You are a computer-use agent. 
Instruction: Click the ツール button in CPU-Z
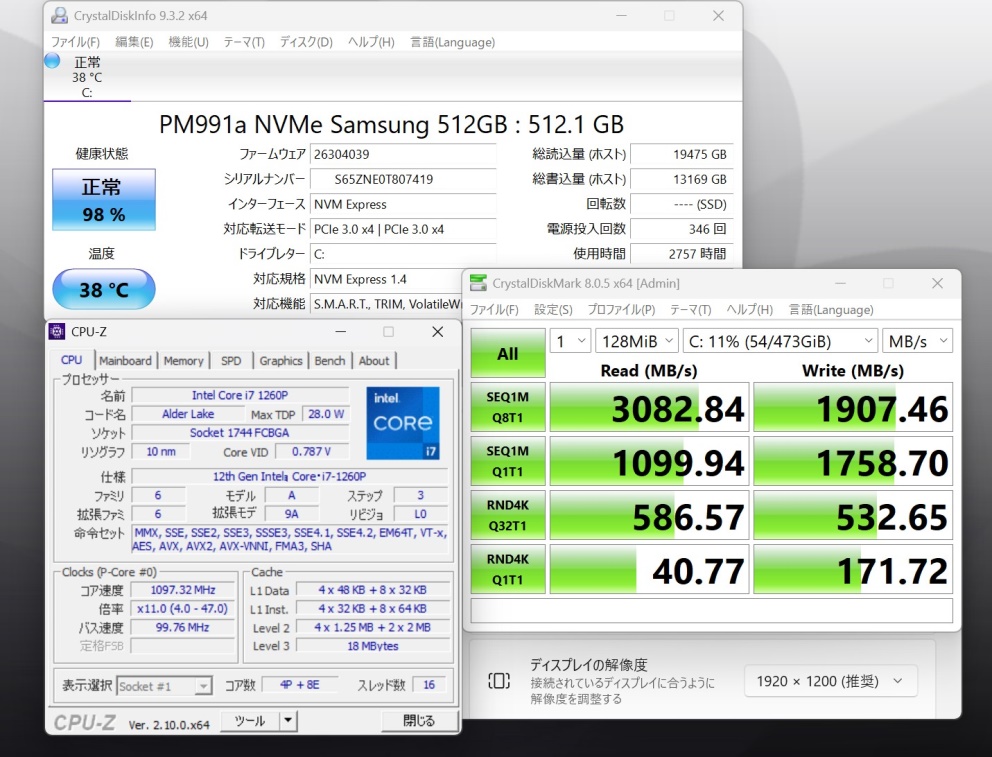pyautogui.click(x=250, y=721)
